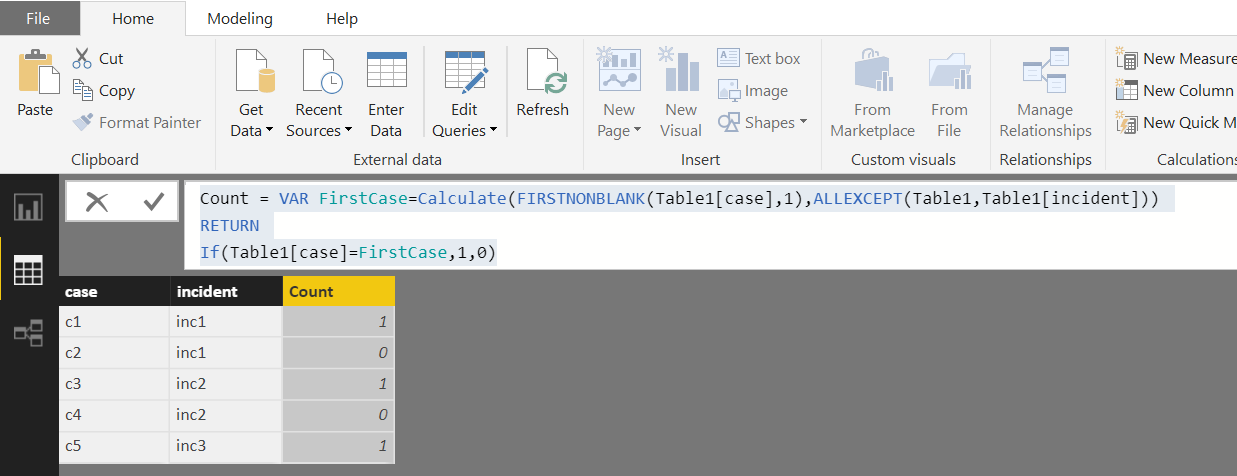
Task: Click Count value in c4 row
Action: [339, 414]
